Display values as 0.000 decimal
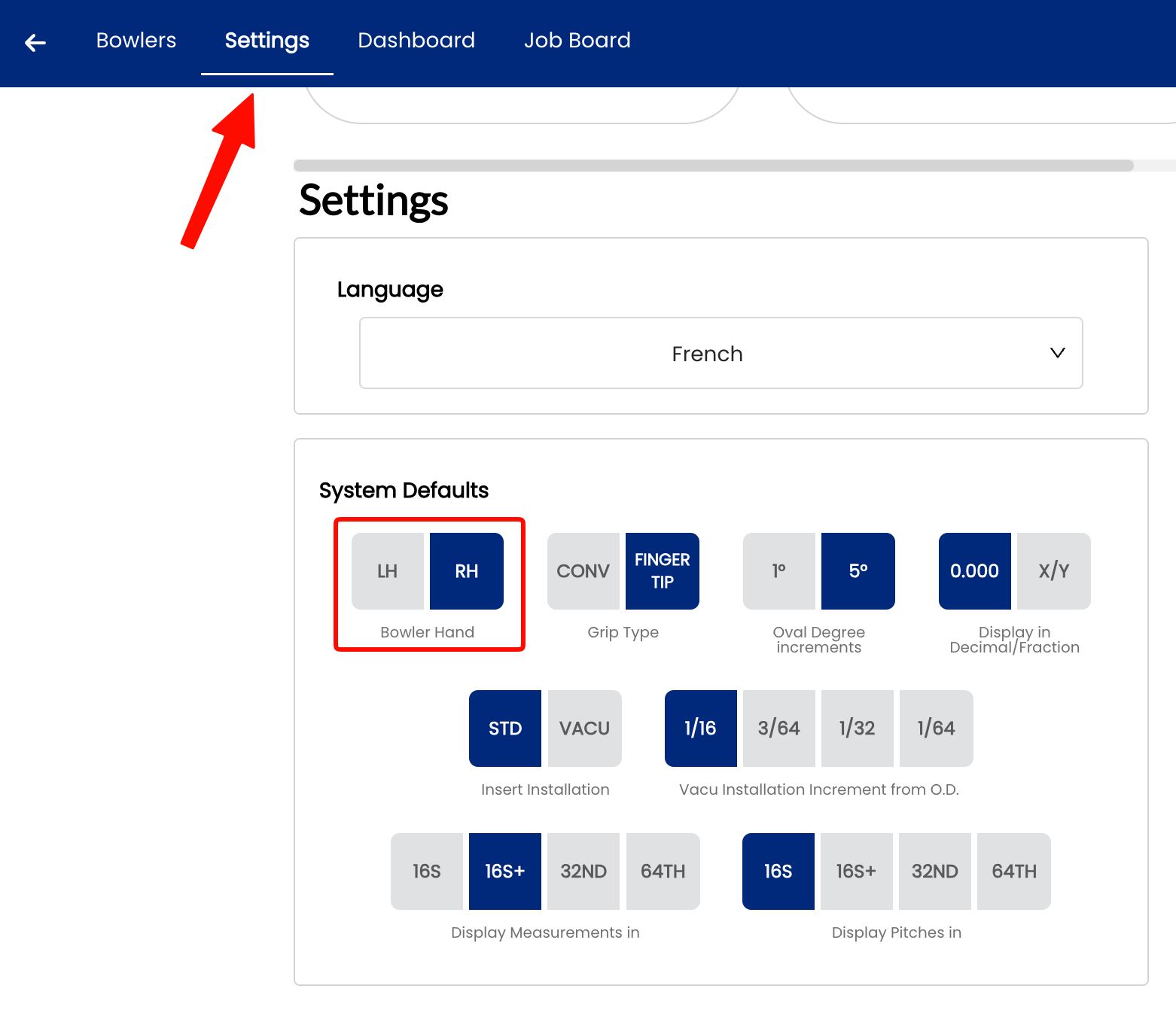 click(975, 571)
